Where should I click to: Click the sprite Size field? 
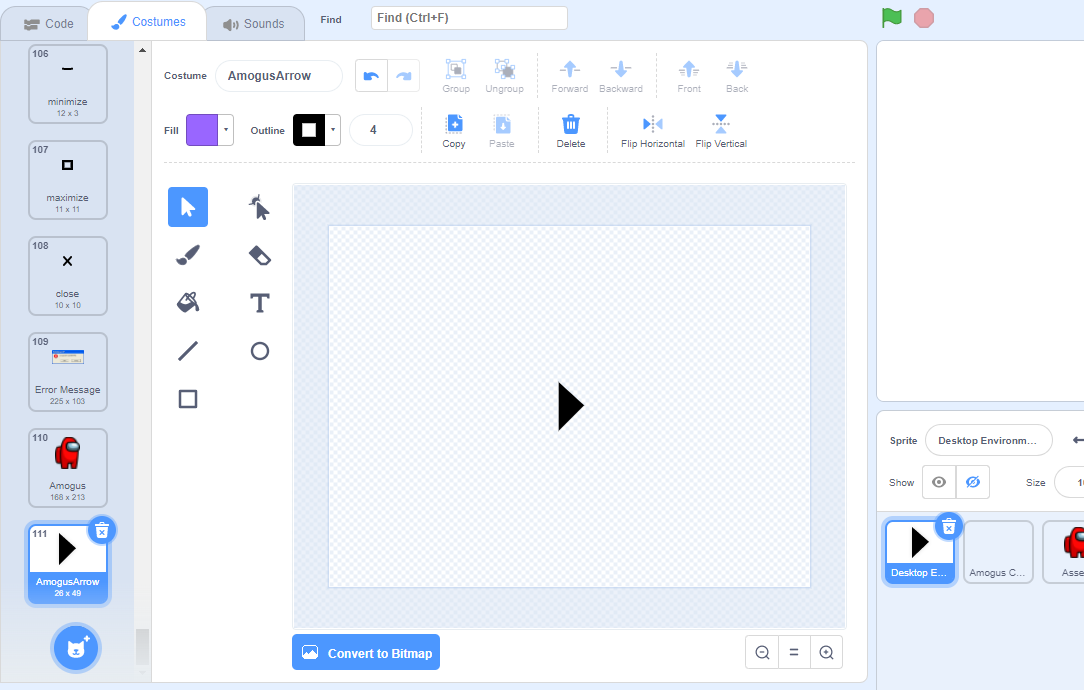(x=1069, y=482)
